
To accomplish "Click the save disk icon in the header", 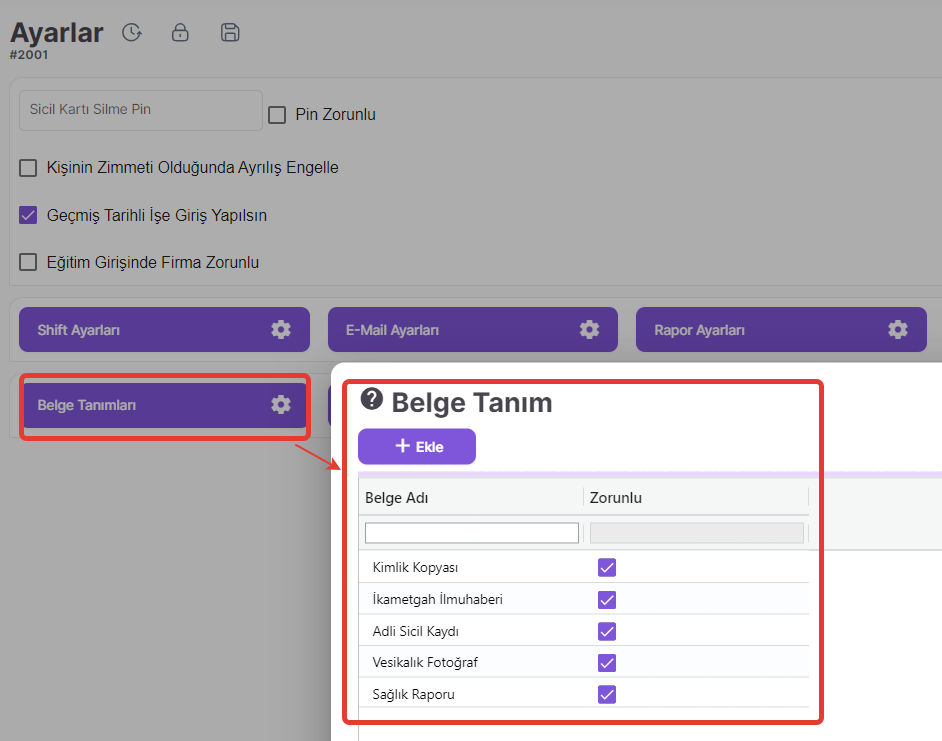I will pos(230,33).
